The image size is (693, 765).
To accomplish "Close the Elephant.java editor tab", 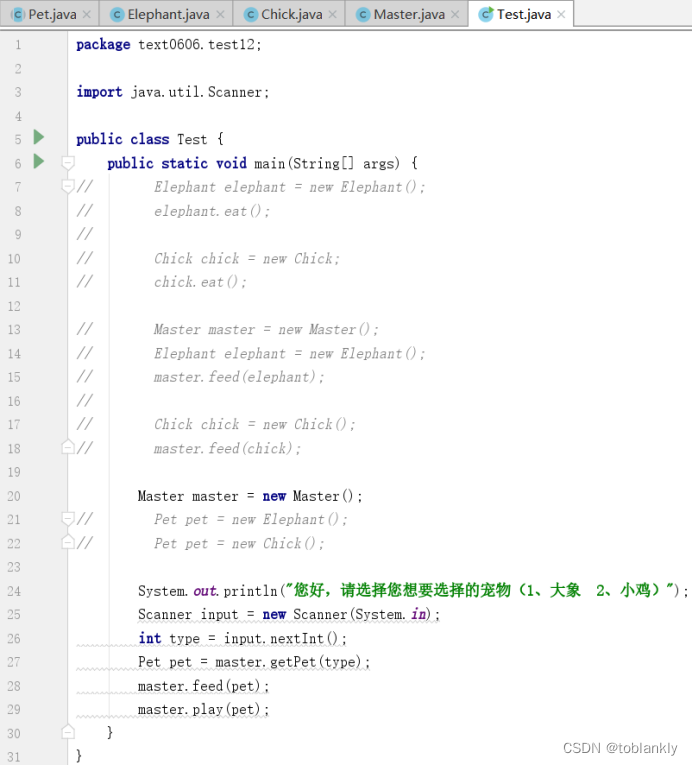I will 220,15.
